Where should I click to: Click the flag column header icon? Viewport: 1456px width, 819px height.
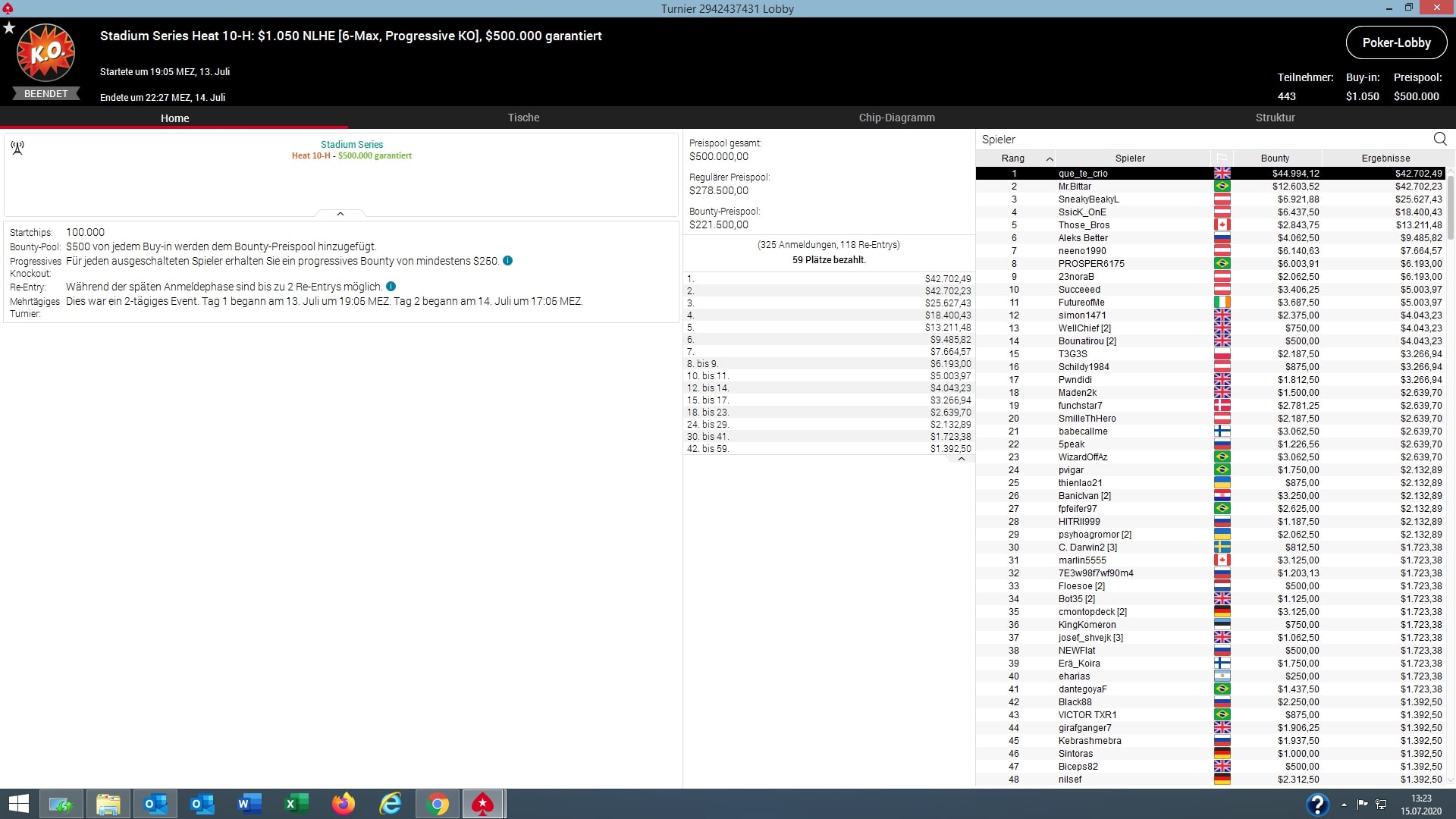click(1222, 158)
